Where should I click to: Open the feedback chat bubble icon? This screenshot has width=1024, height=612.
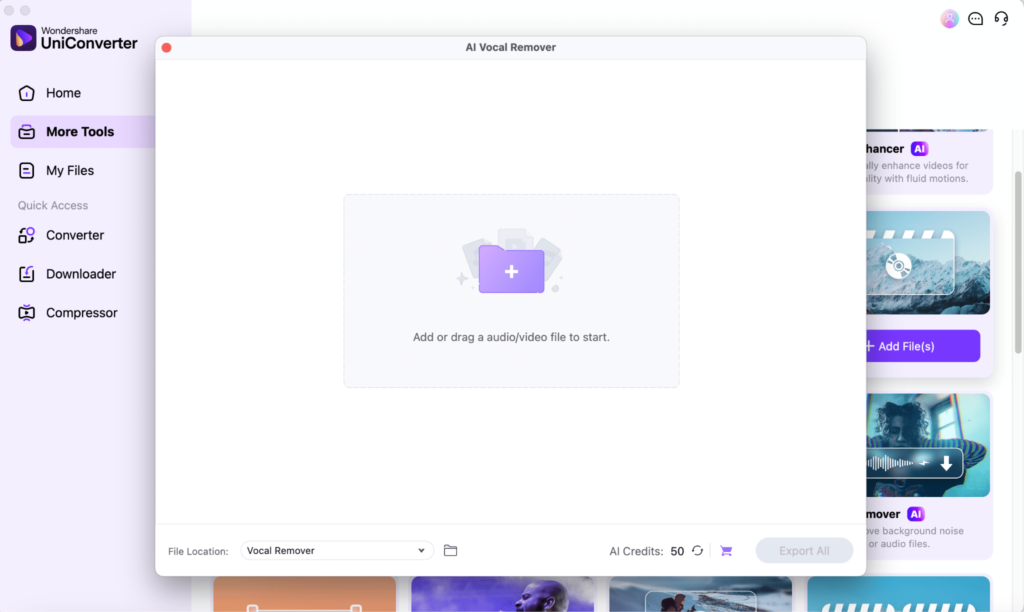click(x=975, y=18)
